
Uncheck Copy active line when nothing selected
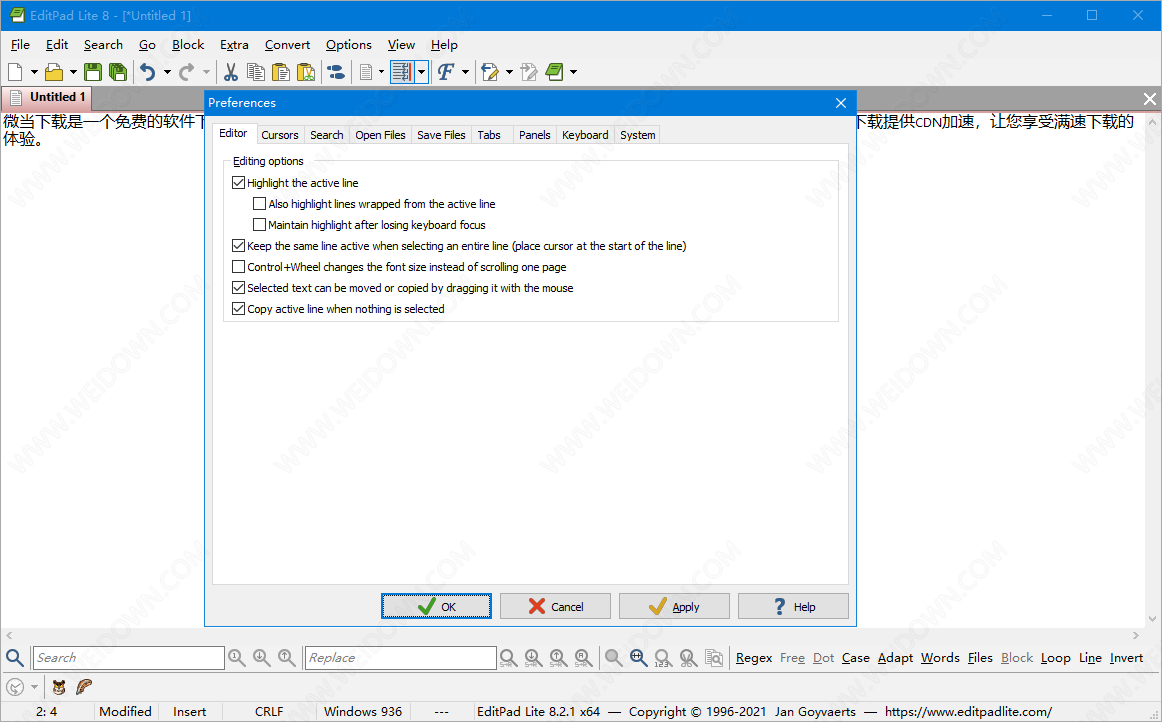(239, 308)
